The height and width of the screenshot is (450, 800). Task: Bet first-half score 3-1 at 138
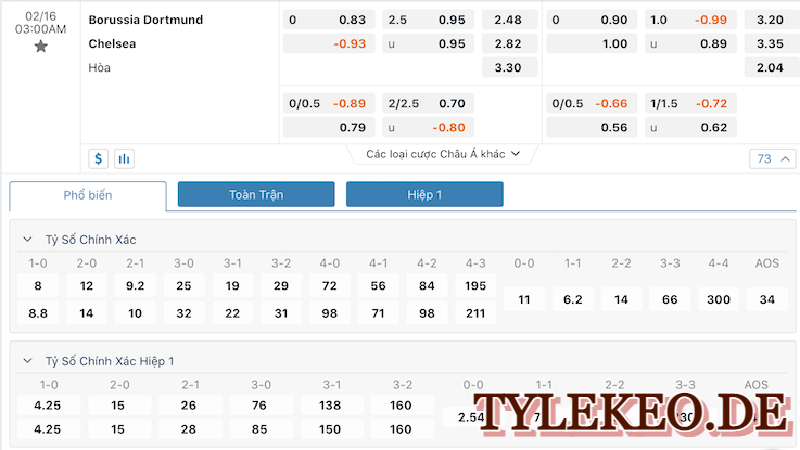tap(330, 406)
